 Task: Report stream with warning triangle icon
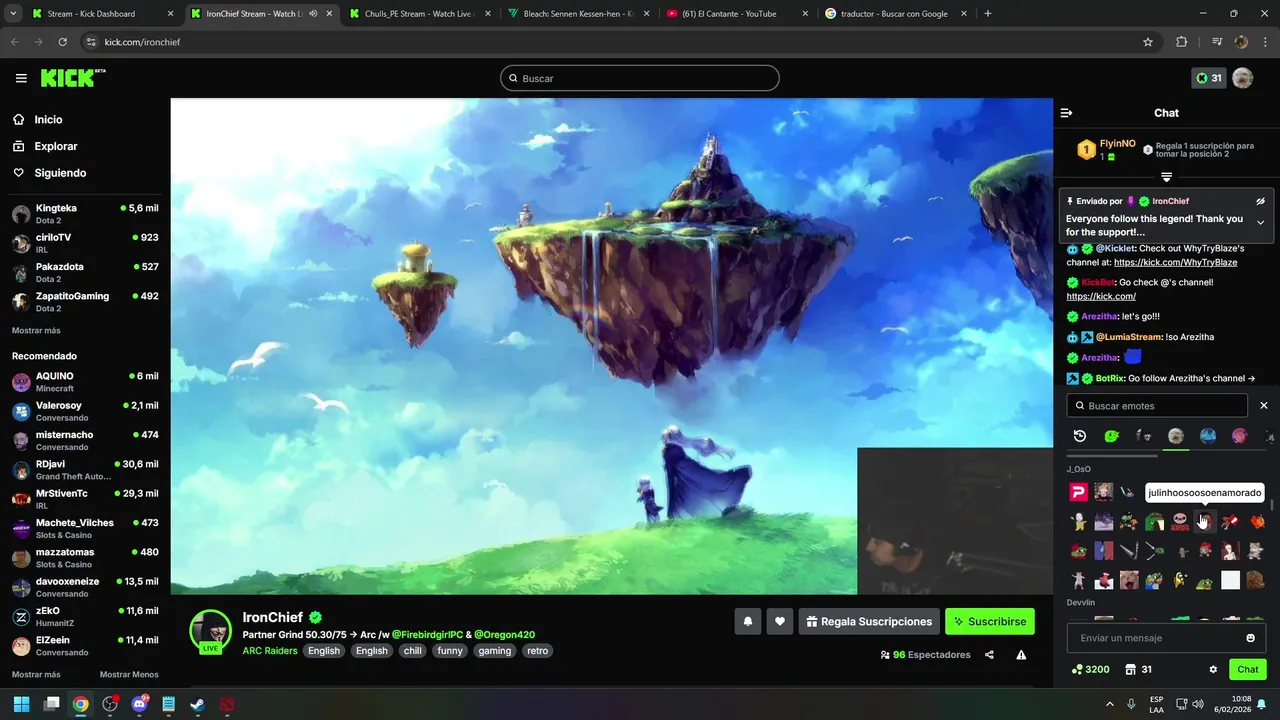pos(1021,655)
